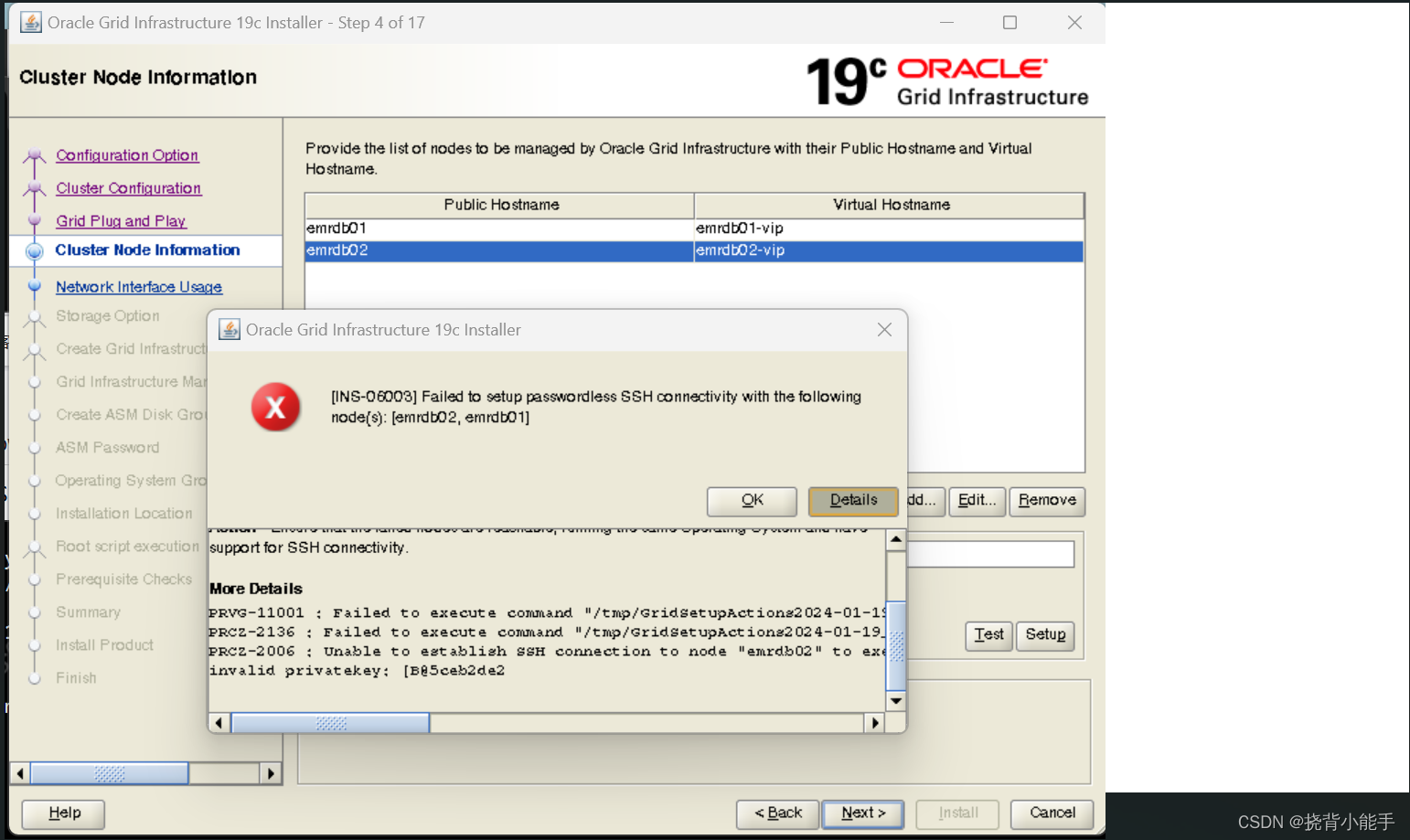Close the main installer window

1074,22
